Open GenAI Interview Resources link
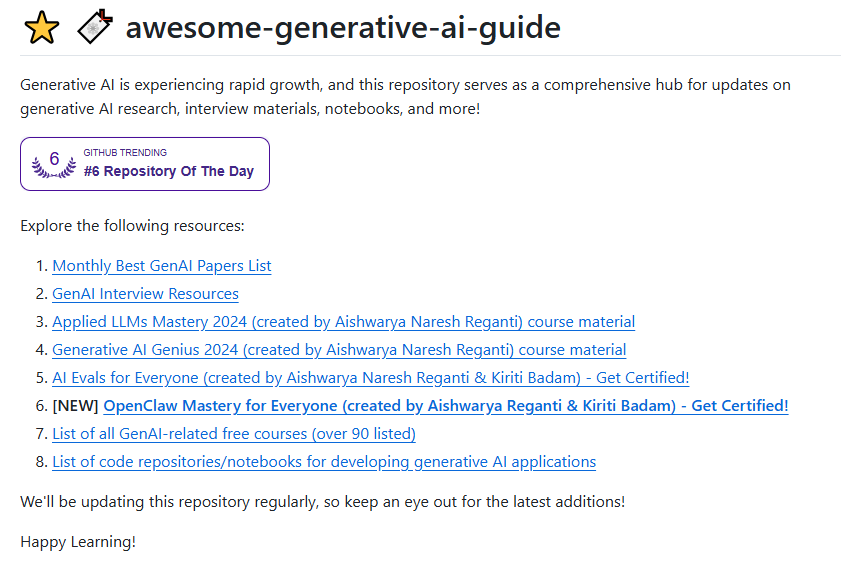 145,294
